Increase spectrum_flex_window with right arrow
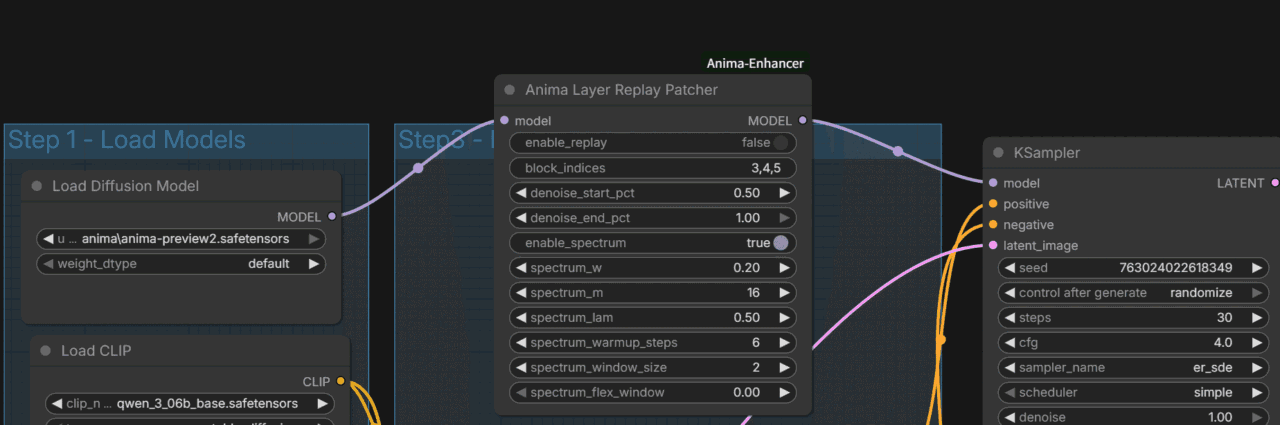The image size is (1280, 425). (x=785, y=393)
